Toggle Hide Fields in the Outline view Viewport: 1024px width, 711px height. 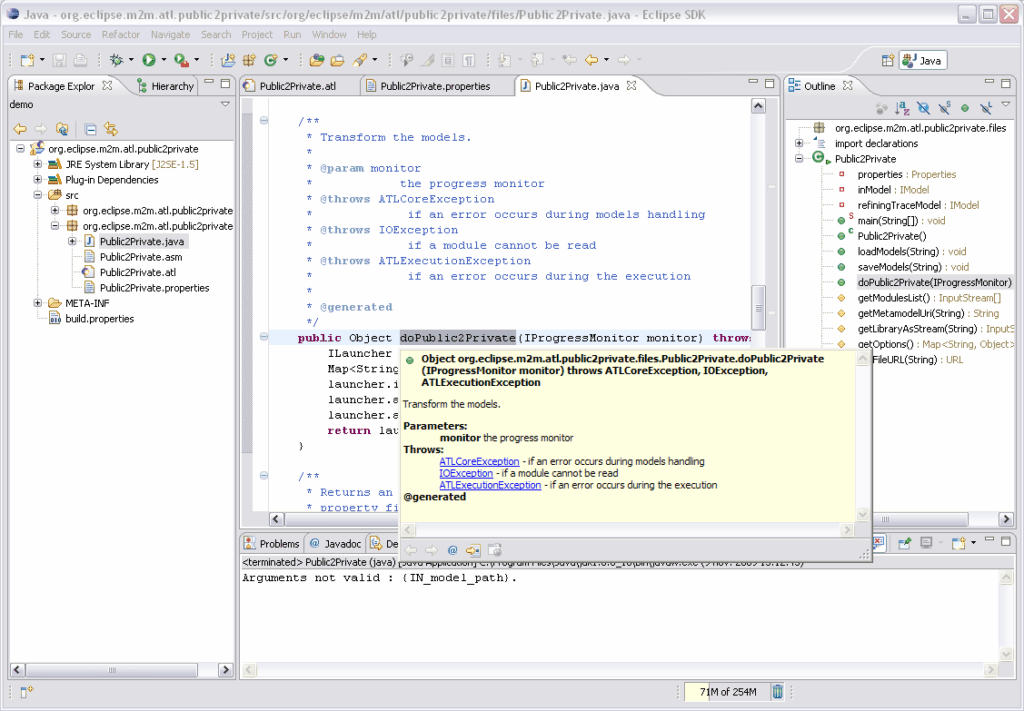pos(922,107)
